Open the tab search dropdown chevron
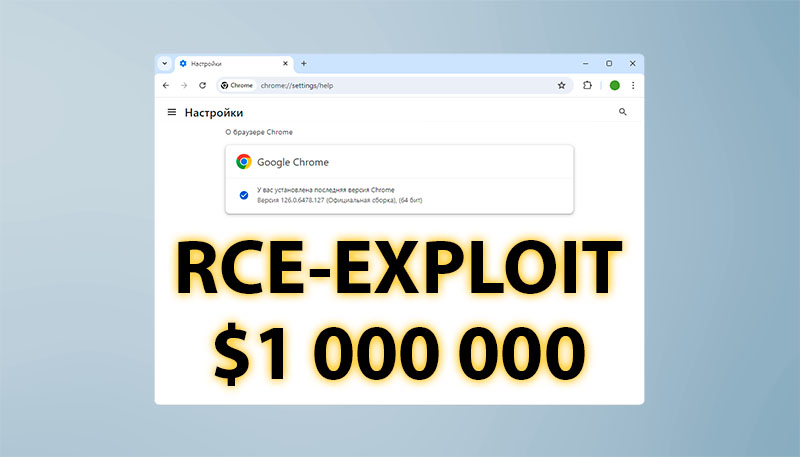 (x=165, y=63)
